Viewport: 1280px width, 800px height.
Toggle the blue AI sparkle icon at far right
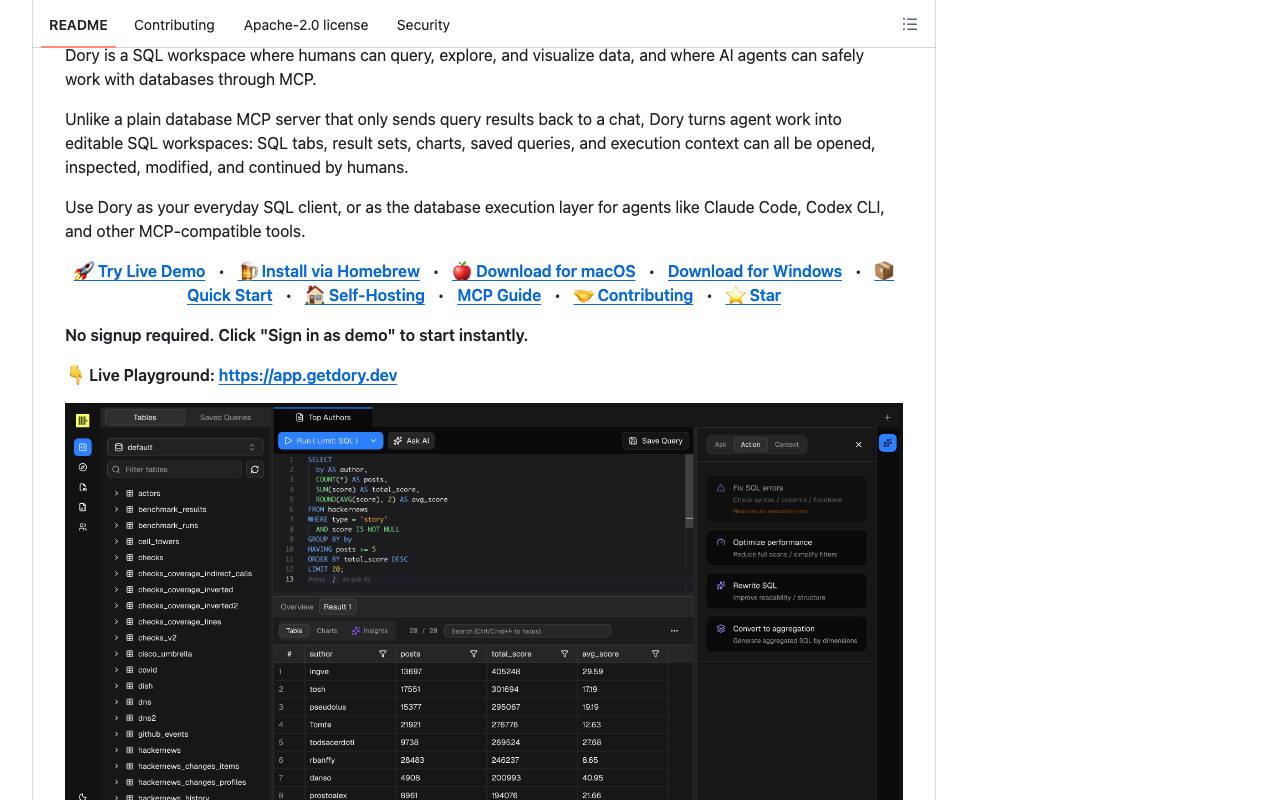[x=888, y=443]
